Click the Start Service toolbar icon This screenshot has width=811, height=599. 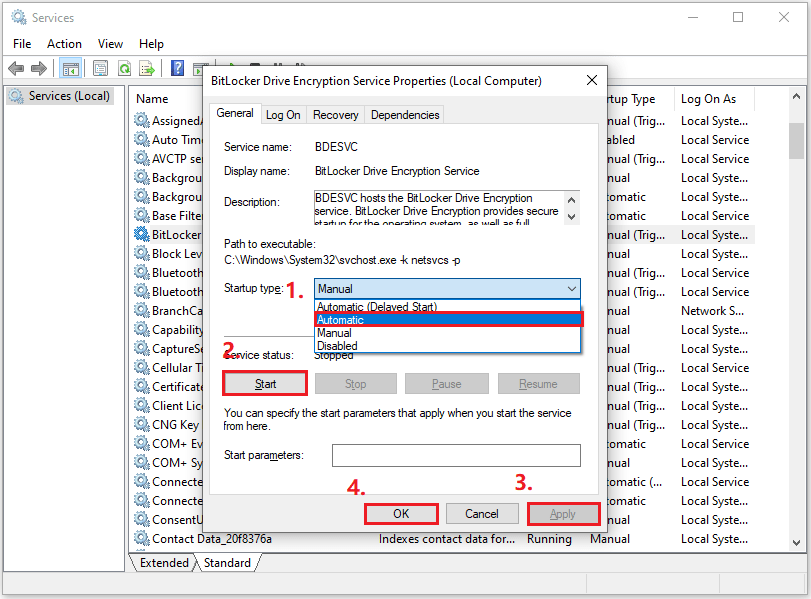pos(200,68)
